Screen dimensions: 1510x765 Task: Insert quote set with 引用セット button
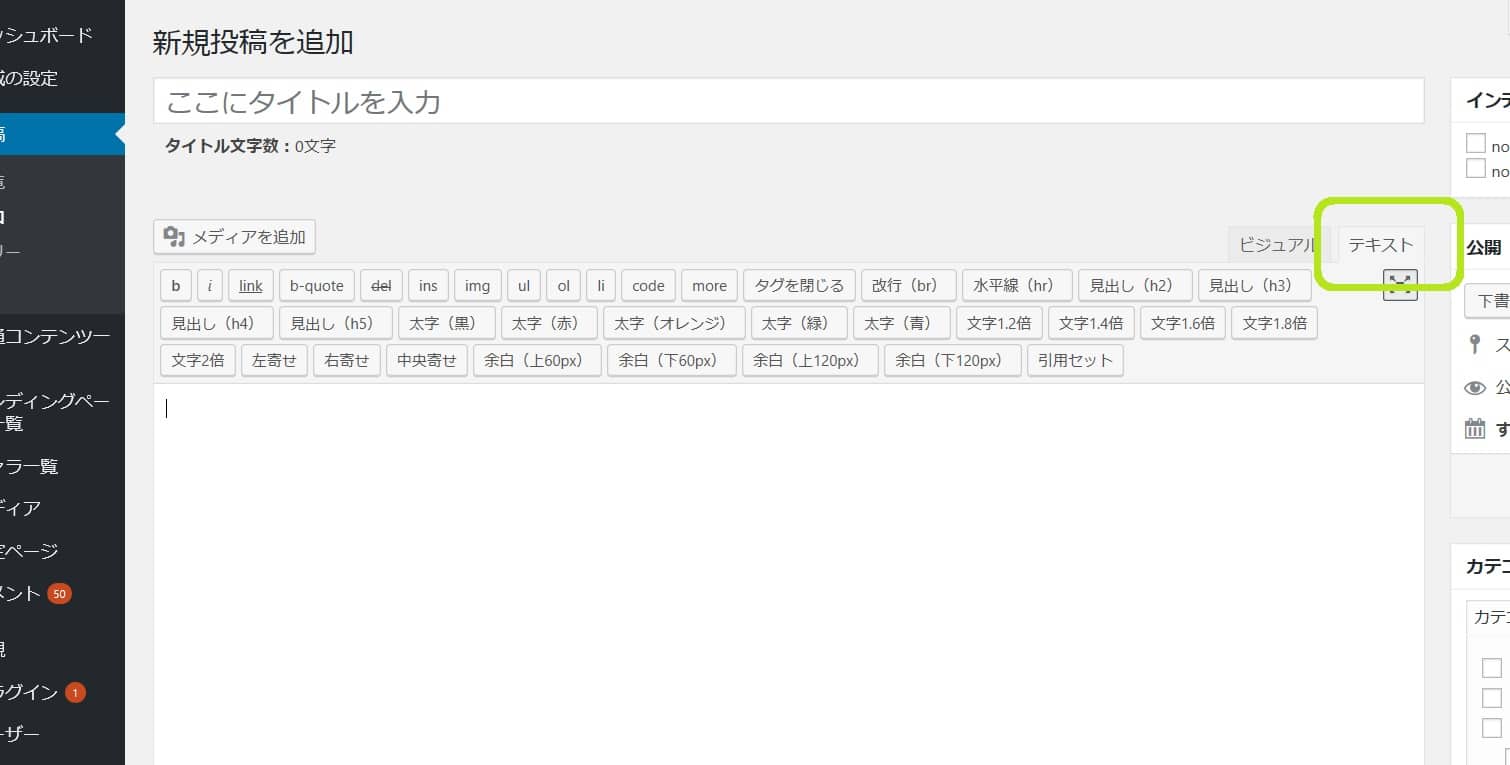point(1075,360)
